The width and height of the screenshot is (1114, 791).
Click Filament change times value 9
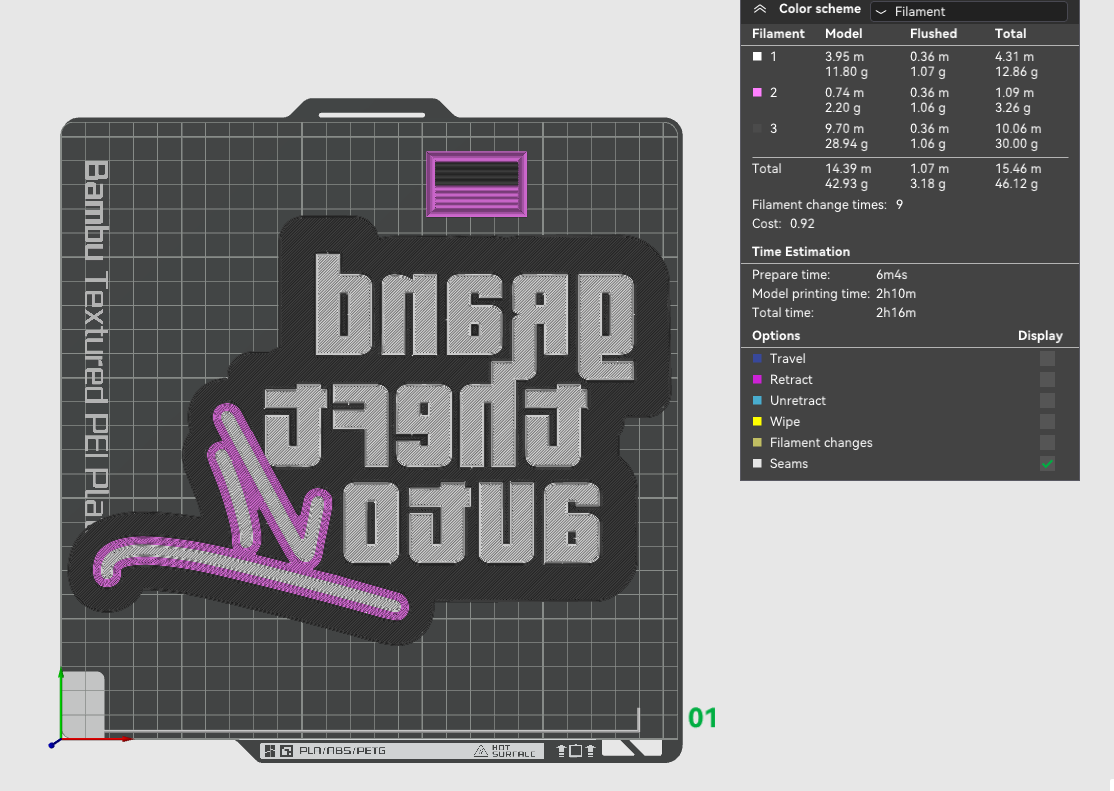click(899, 205)
